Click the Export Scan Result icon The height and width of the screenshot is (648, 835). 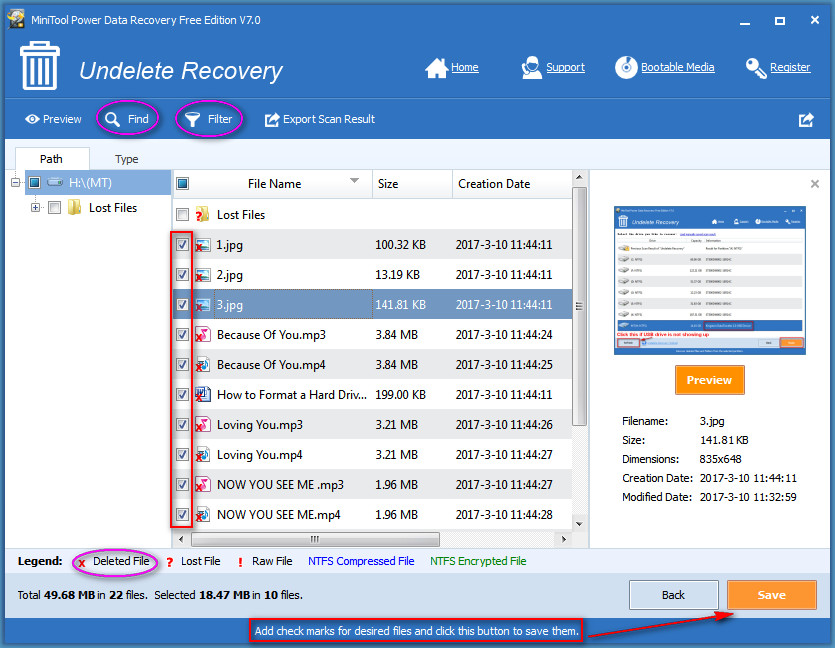click(272, 119)
